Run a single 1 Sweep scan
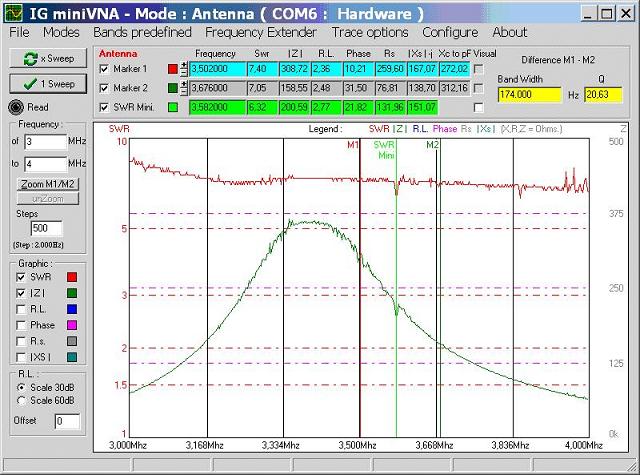 coord(41,84)
